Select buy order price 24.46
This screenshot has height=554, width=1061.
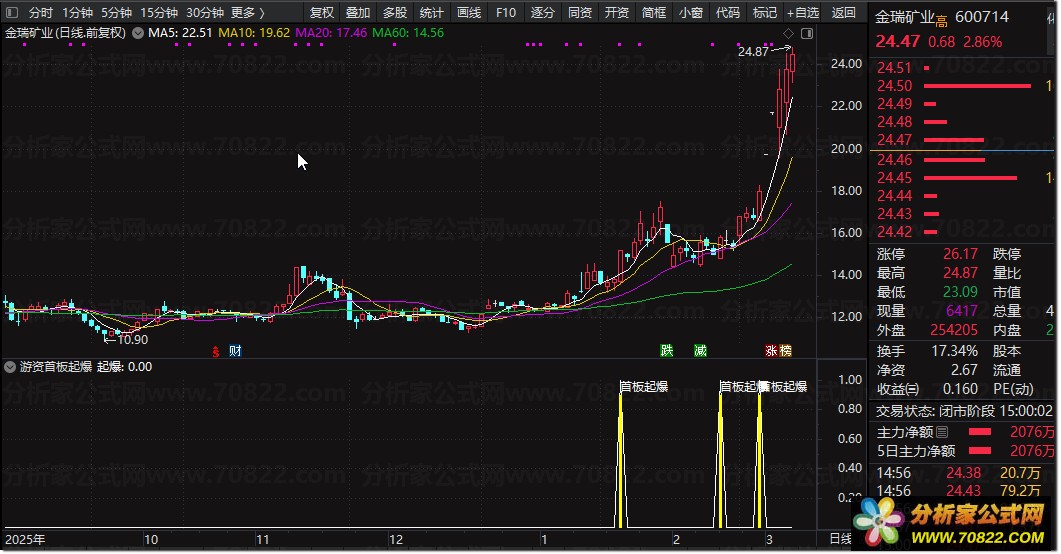(895, 160)
